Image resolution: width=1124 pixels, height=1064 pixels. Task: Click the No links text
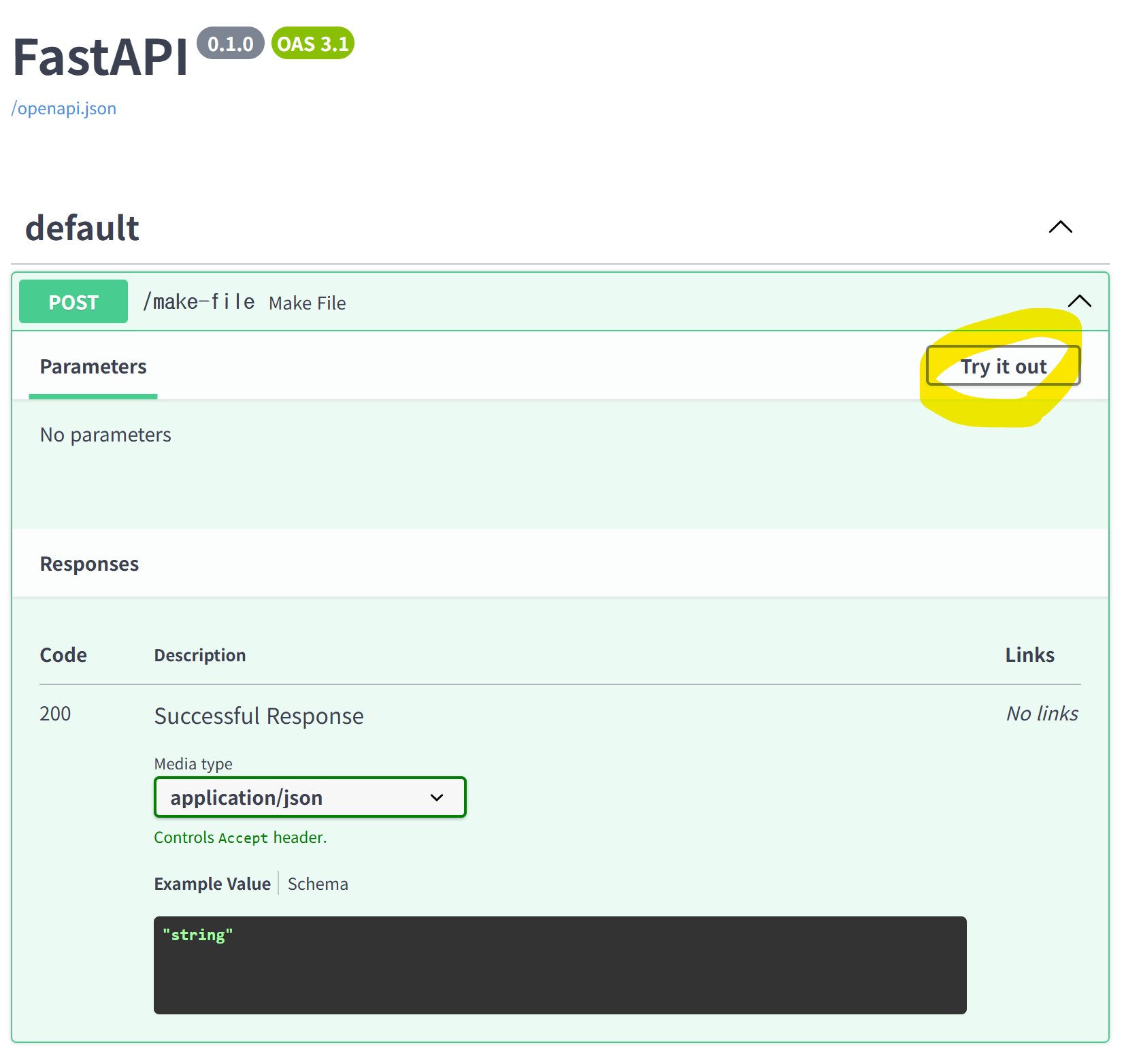coord(1042,714)
